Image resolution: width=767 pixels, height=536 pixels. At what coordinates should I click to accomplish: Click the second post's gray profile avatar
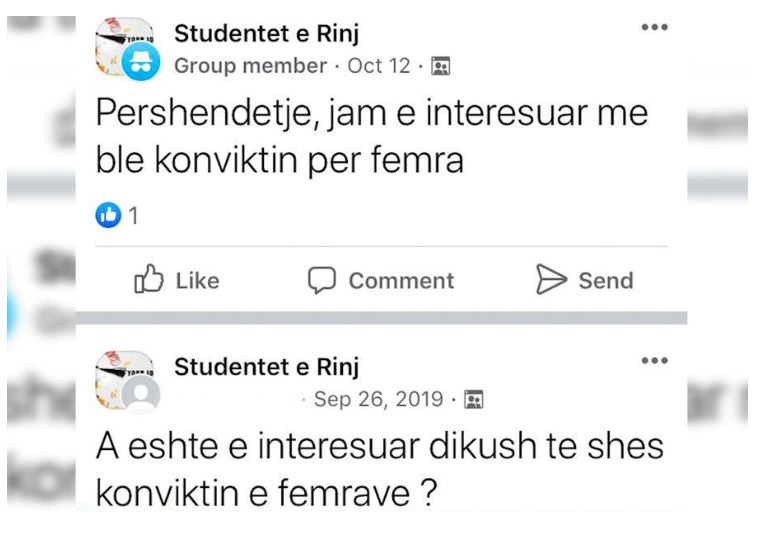click(x=141, y=394)
